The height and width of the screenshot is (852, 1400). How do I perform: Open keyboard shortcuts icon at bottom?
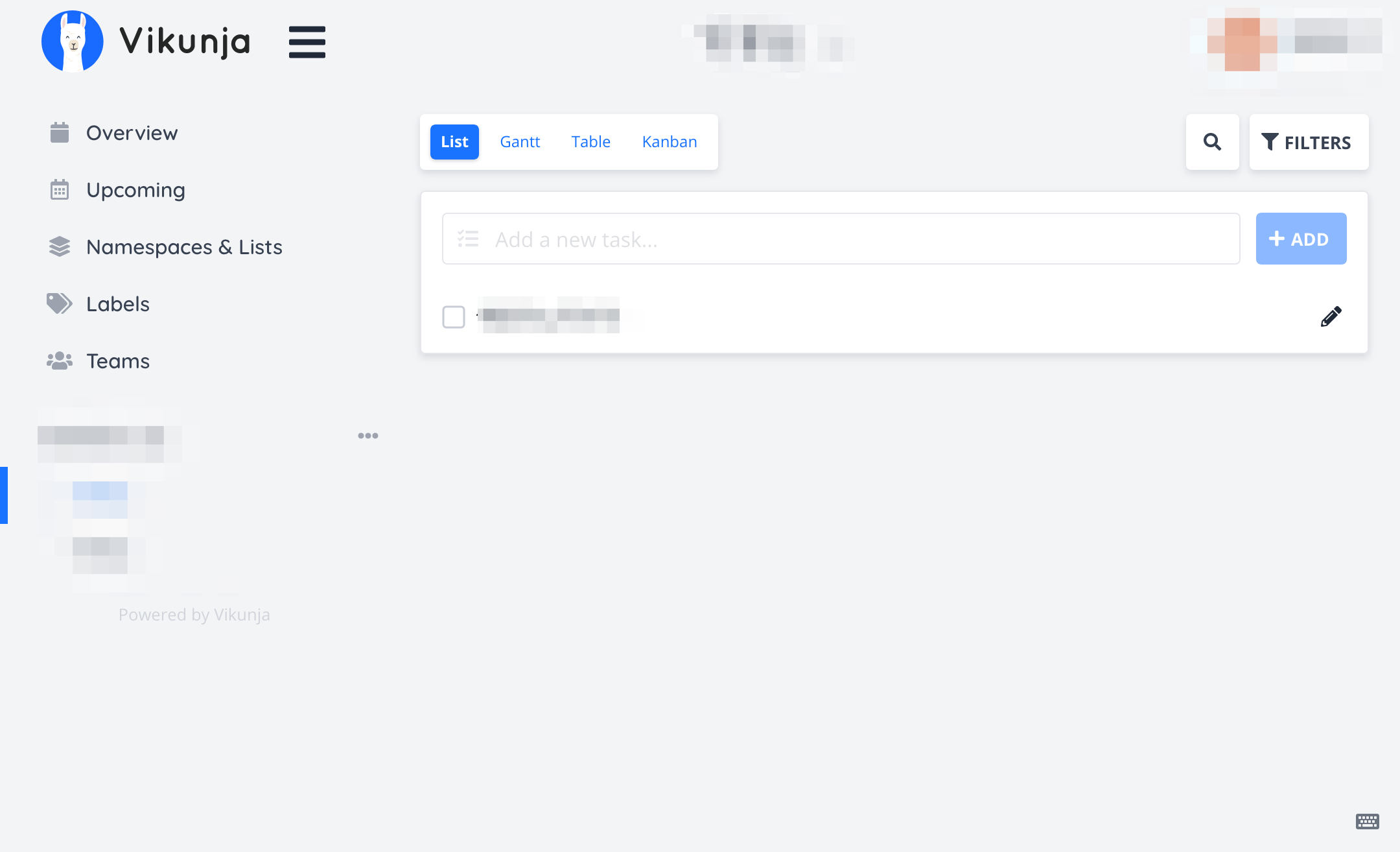1367,822
